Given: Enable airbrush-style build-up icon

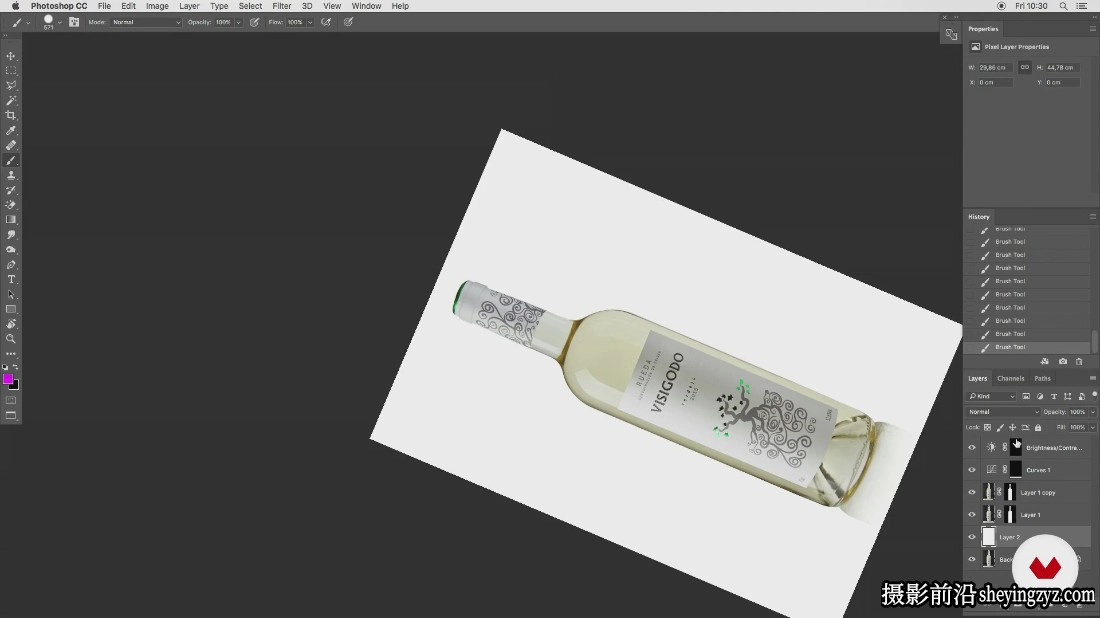Looking at the screenshot, I should click(326, 22).
